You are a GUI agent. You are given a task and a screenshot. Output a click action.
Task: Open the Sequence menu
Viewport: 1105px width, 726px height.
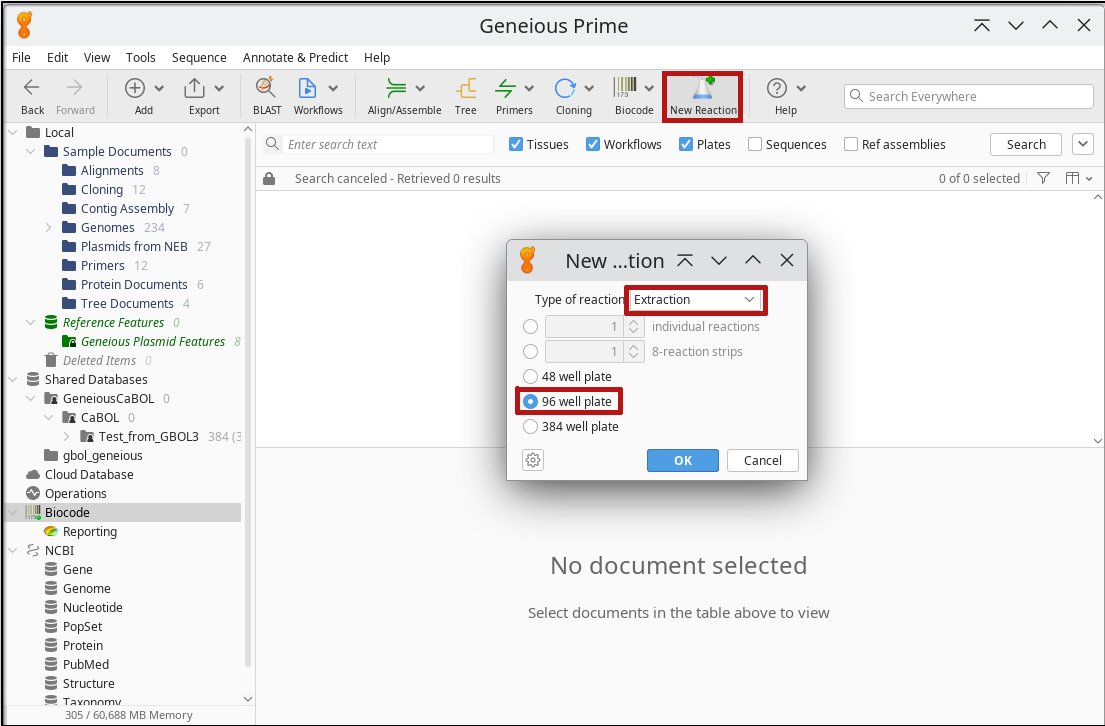199,58
